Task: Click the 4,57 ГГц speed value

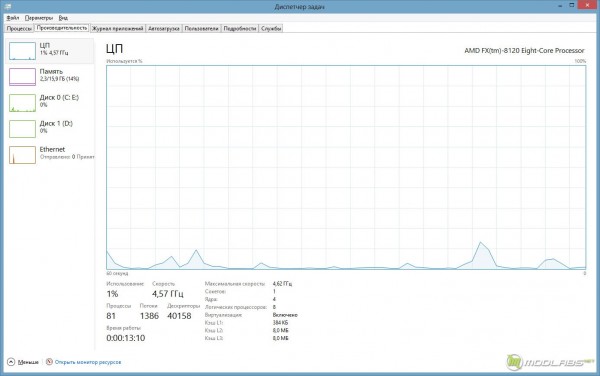Action: pyautogui.click(x=168, y=294)
